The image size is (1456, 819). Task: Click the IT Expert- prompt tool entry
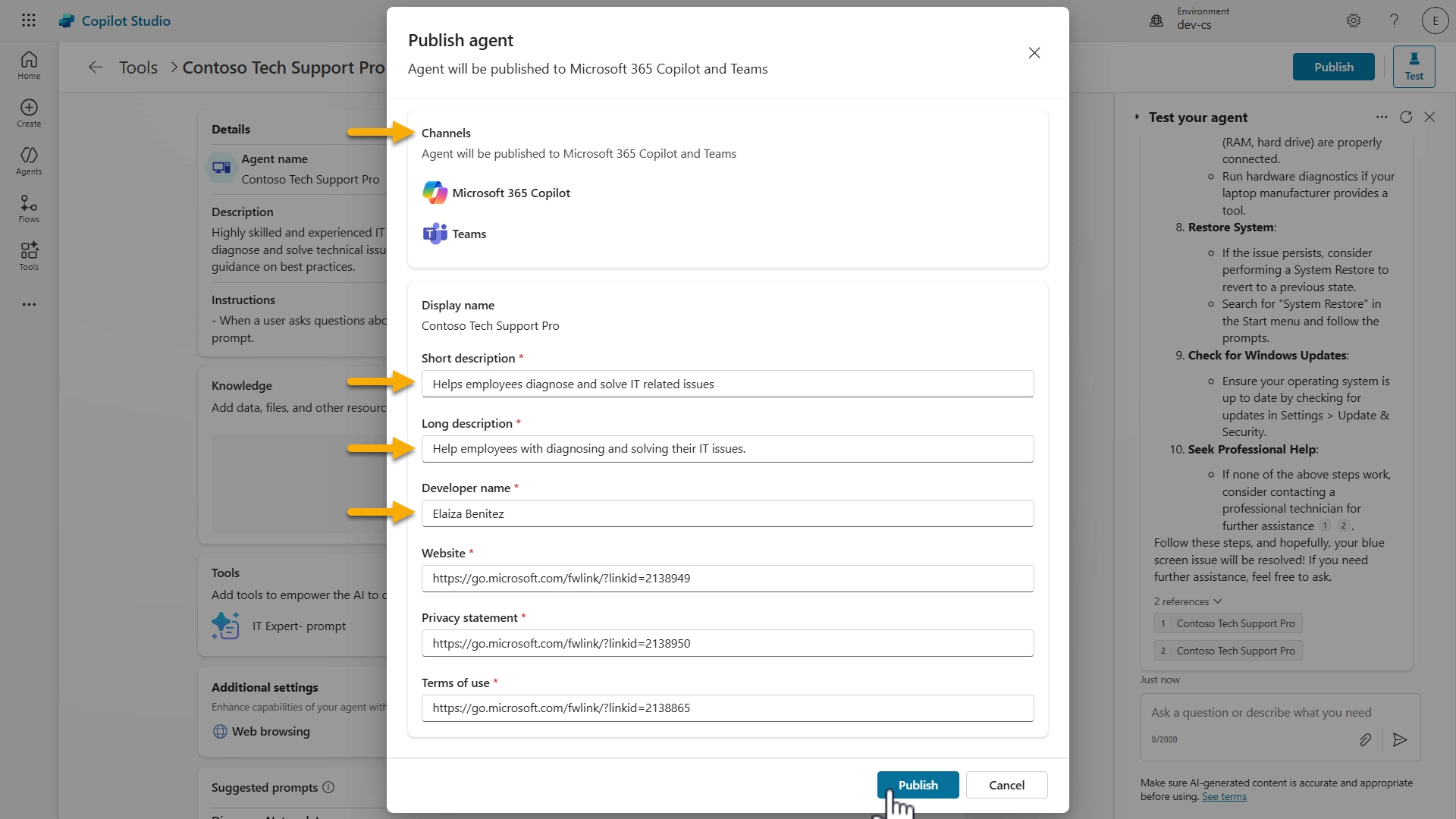pyautogui.click(x=299, y=626)
